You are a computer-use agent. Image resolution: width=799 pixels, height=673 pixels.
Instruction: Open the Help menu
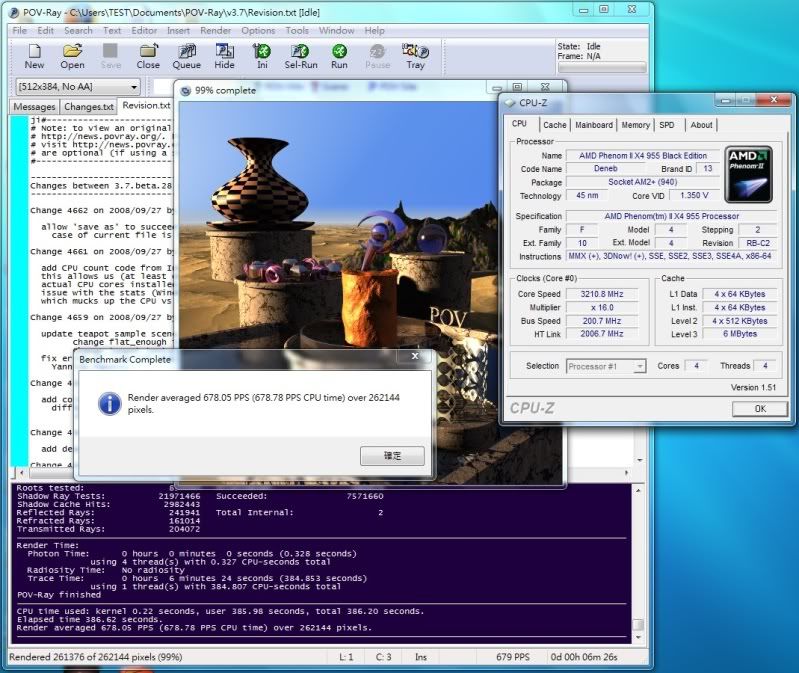(x=374, y=31)
